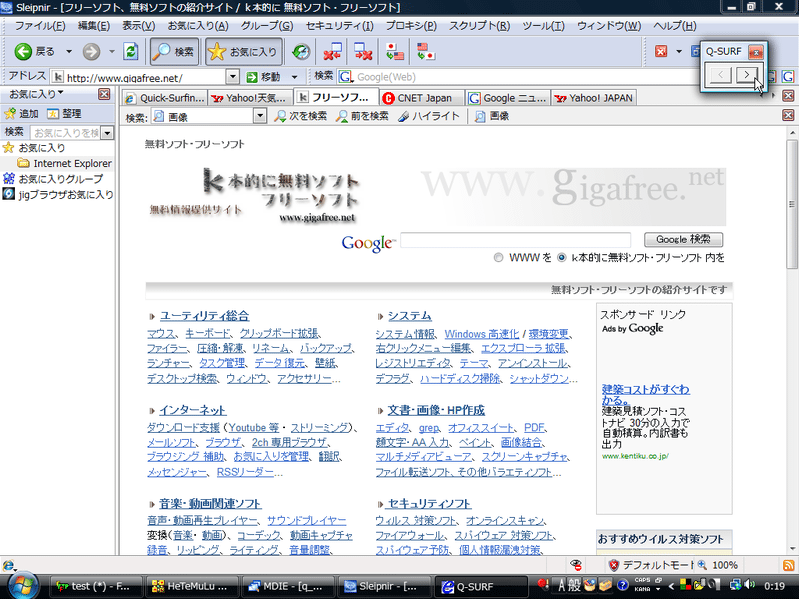Image resolution: width=799 pixels, height=599 pixels.
Task: Open the セキュリティソフト category link
Action: [429, 504]
